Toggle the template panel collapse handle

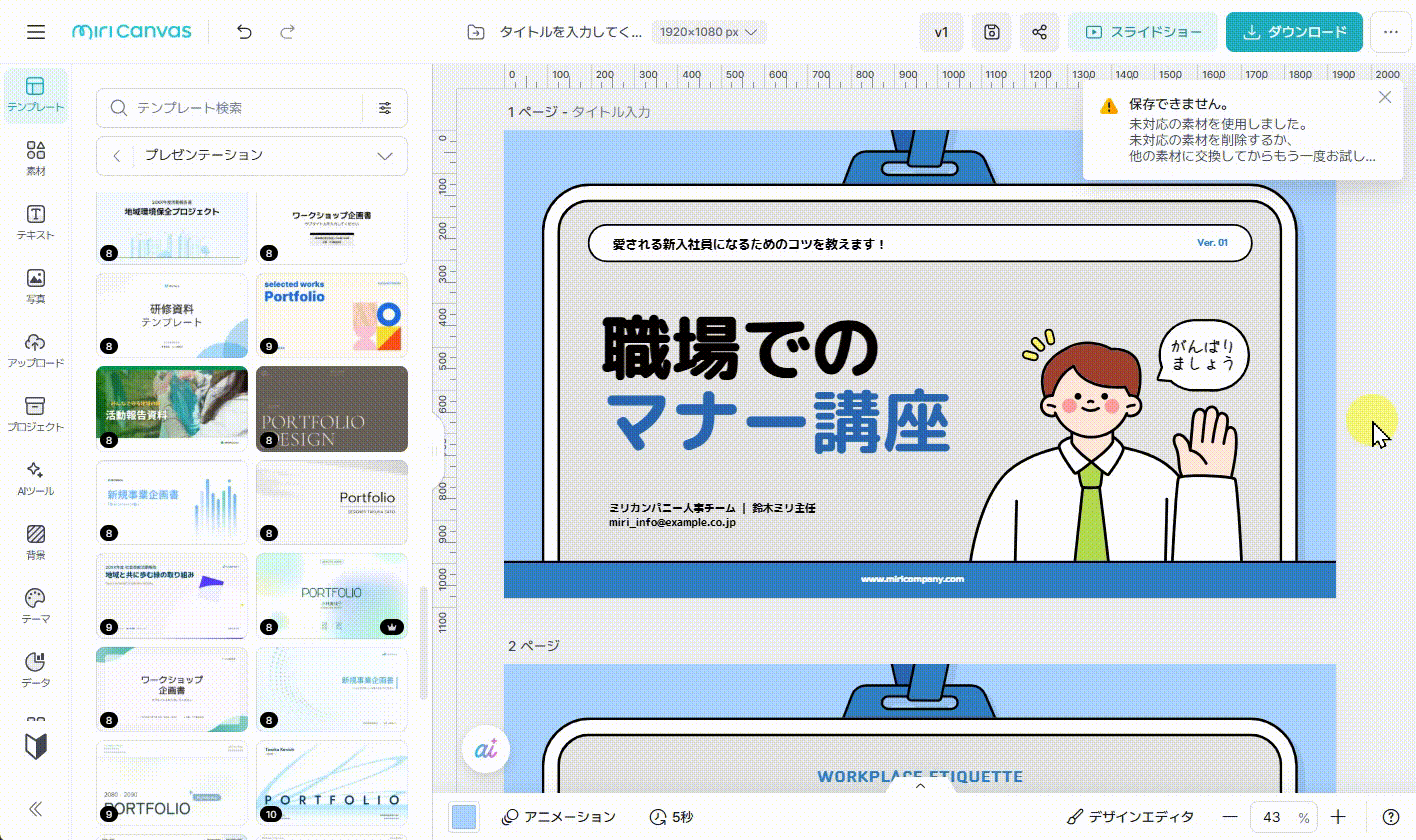pyautogui.click(x=437, y=450)
